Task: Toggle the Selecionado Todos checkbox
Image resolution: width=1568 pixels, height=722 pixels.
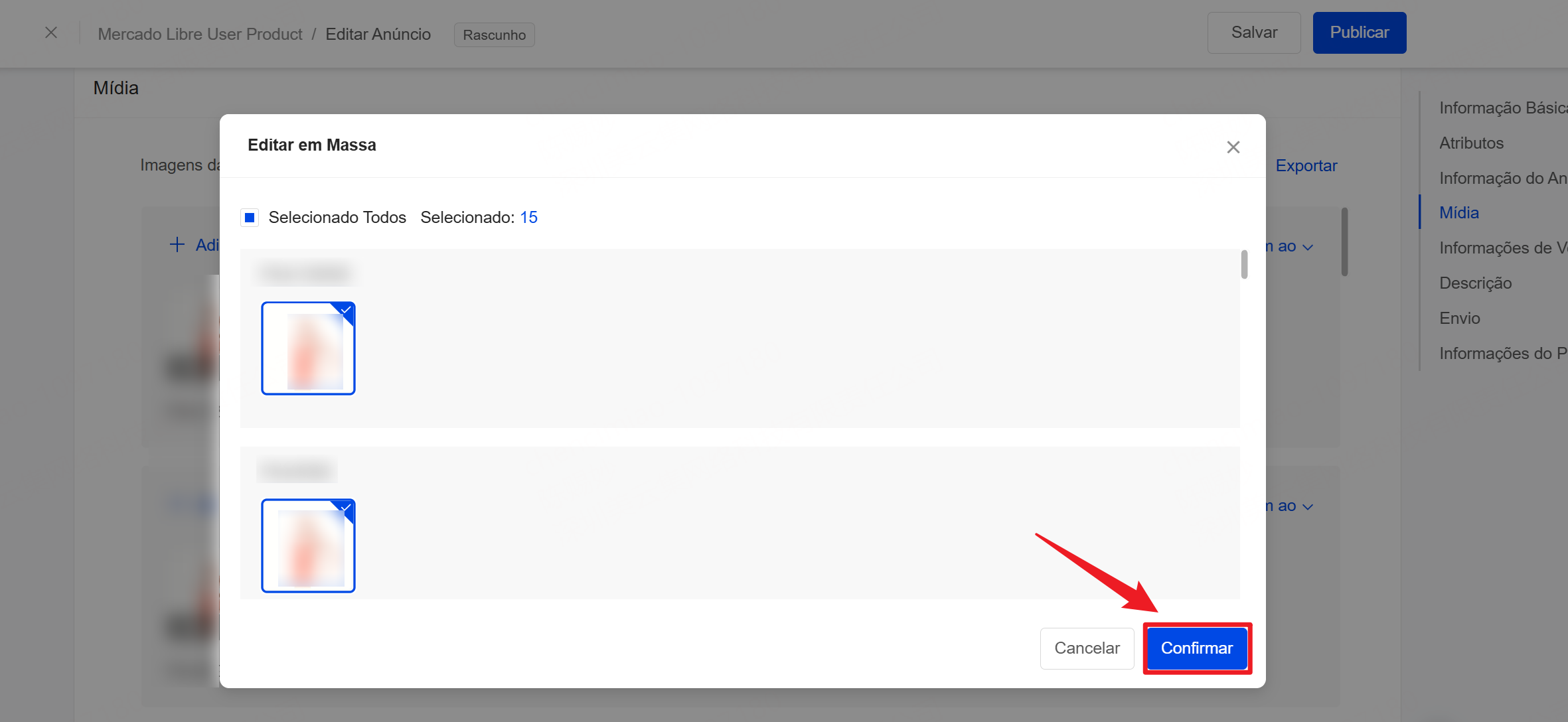Action: (250, 218)
